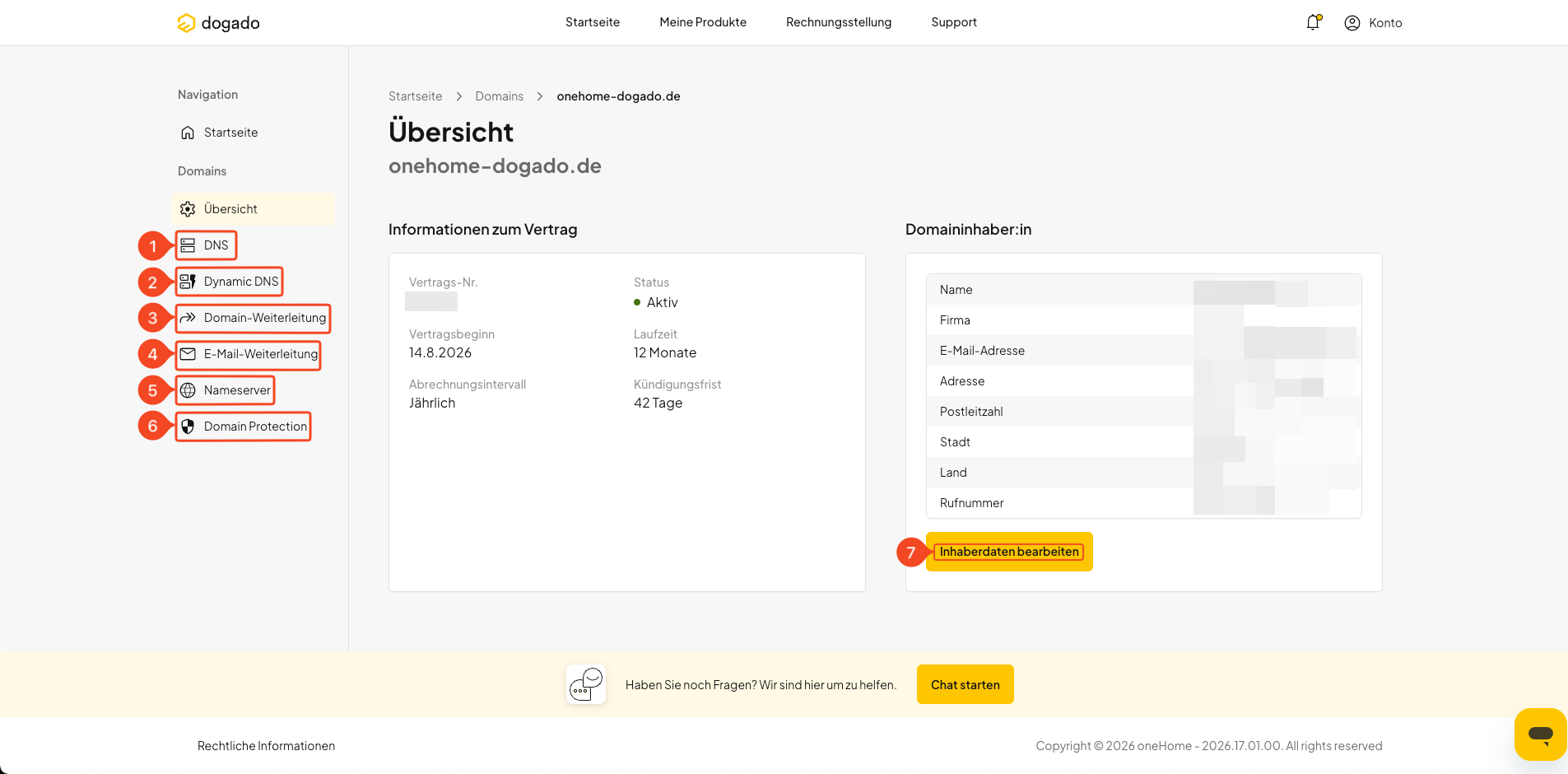This screenshot has height=774, width=1568.
Task: Open Rechtliche Informationen link
Action: (266, 746)
